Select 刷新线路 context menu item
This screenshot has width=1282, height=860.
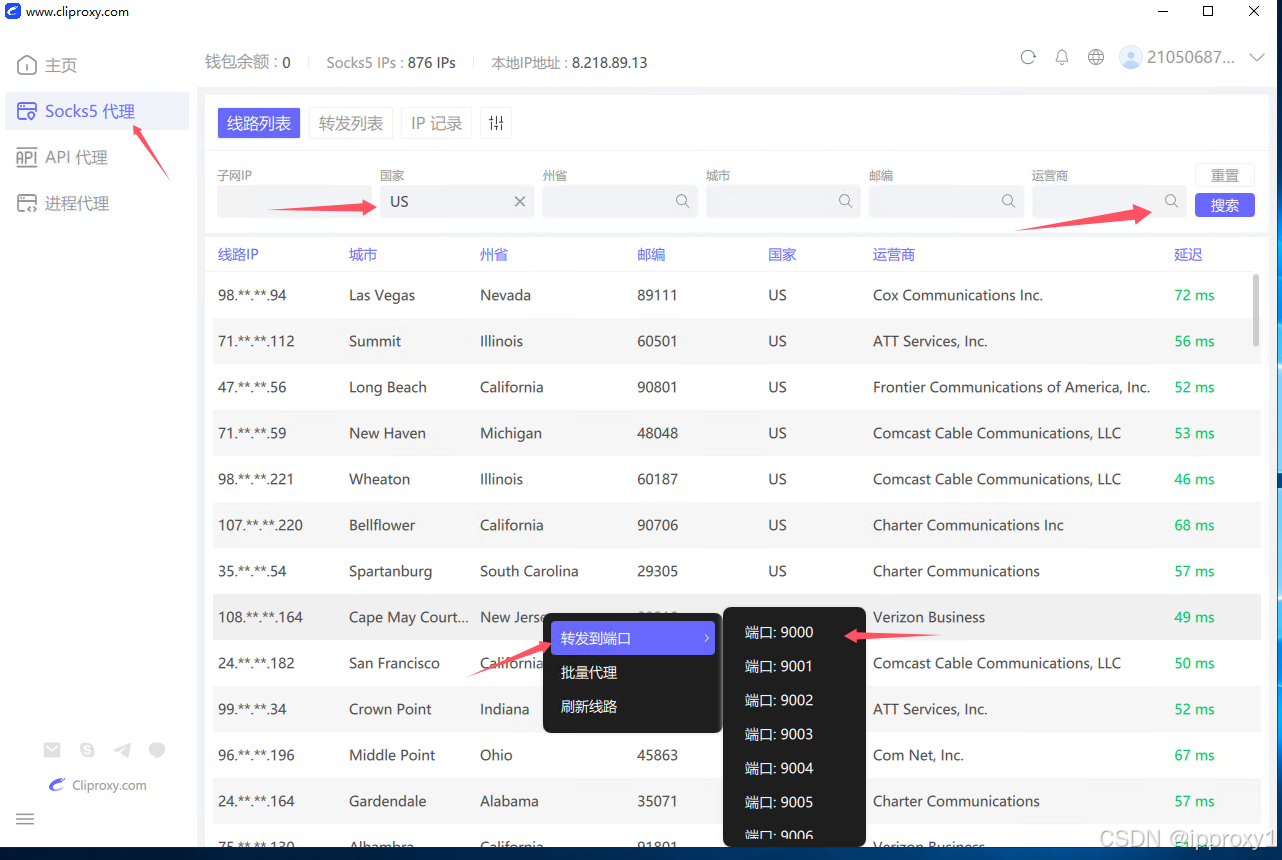click(x=633, y=707)
